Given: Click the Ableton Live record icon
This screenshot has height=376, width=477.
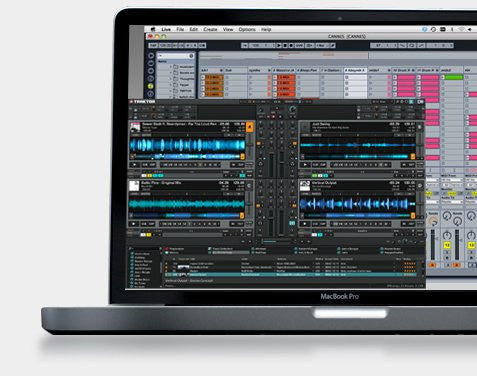Looking at the screenshot, I should (x=291, y=45).
